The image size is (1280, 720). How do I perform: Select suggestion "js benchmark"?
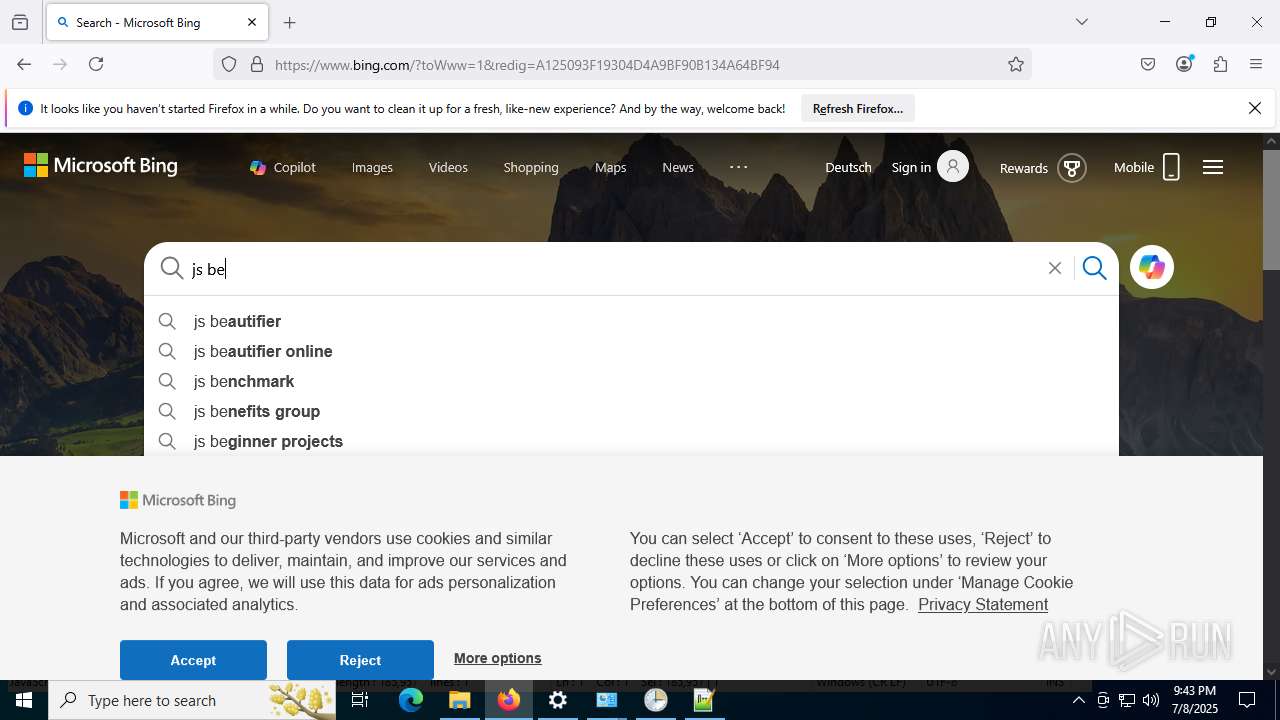(631, 381)
